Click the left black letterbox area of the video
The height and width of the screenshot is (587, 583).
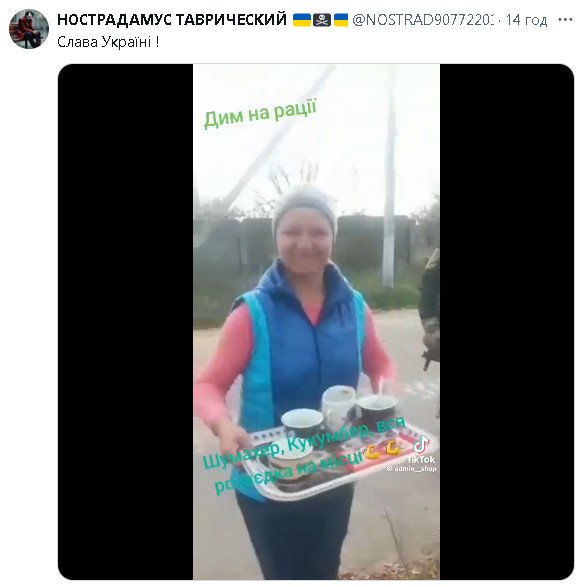pos(125,322)
